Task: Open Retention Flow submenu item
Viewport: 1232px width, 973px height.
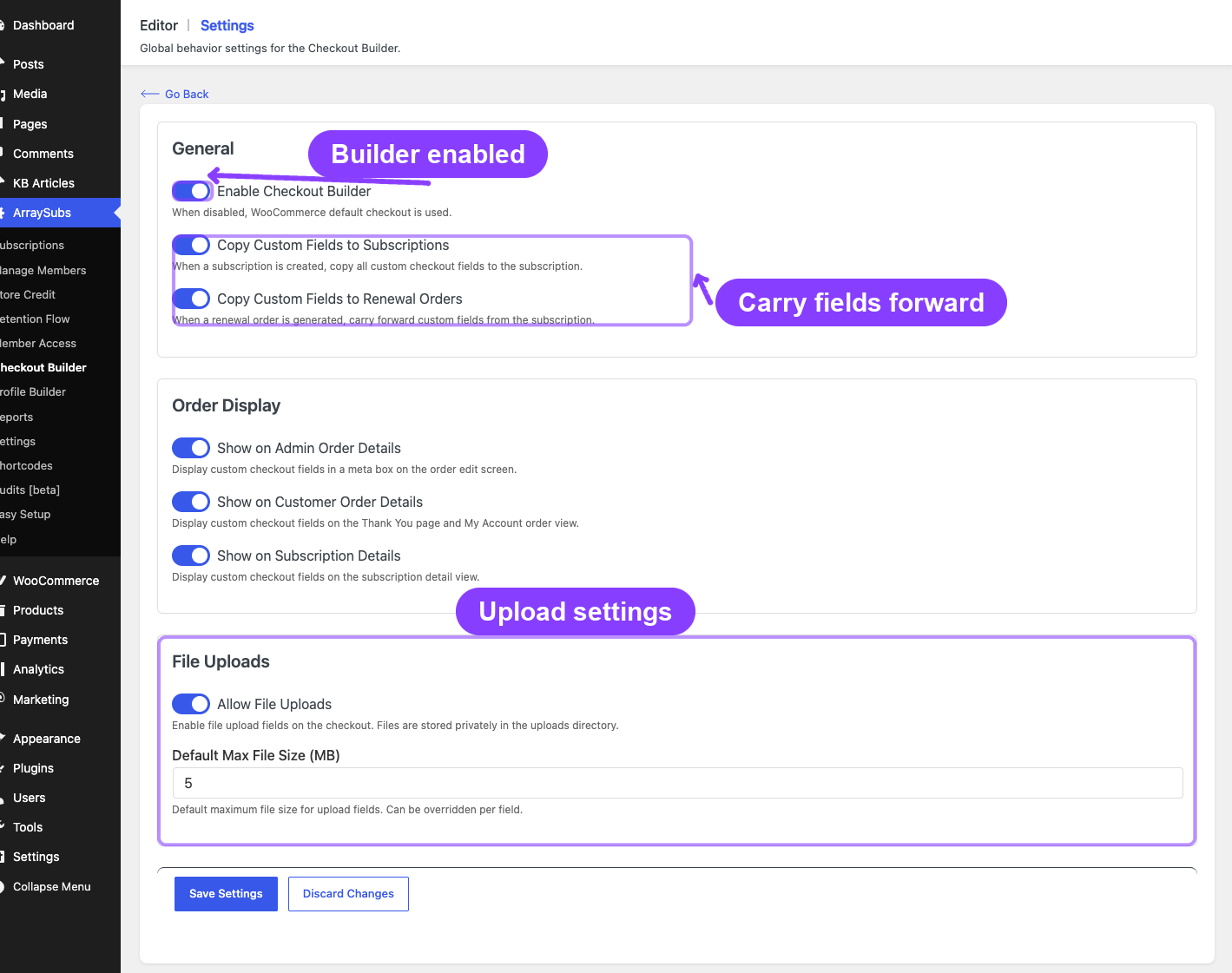Action: pyautogui.click(x=60, y=319)
